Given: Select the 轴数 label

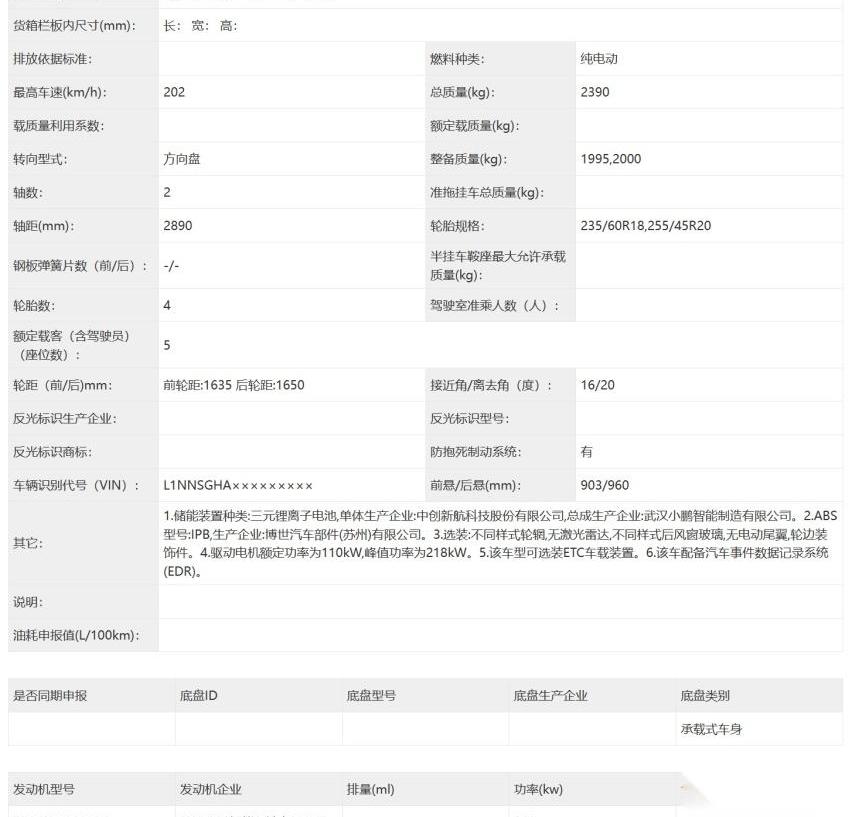Looking at the screenshot, I should click(x=28, y=192).
